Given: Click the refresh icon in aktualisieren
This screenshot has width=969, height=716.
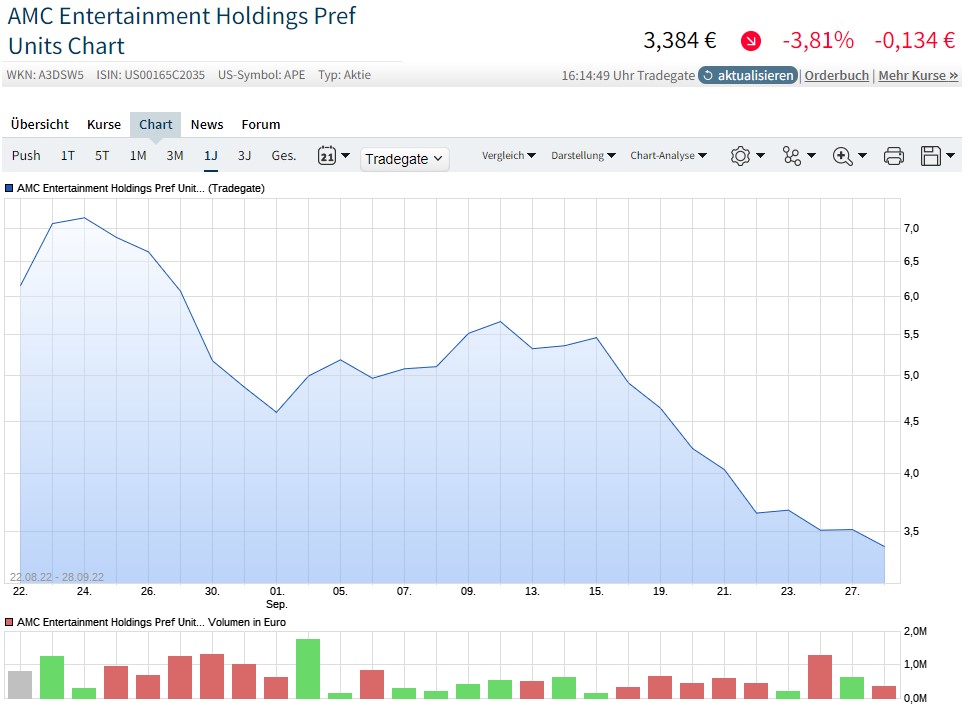Looking at the screenshot, I should tap(708, 75).
